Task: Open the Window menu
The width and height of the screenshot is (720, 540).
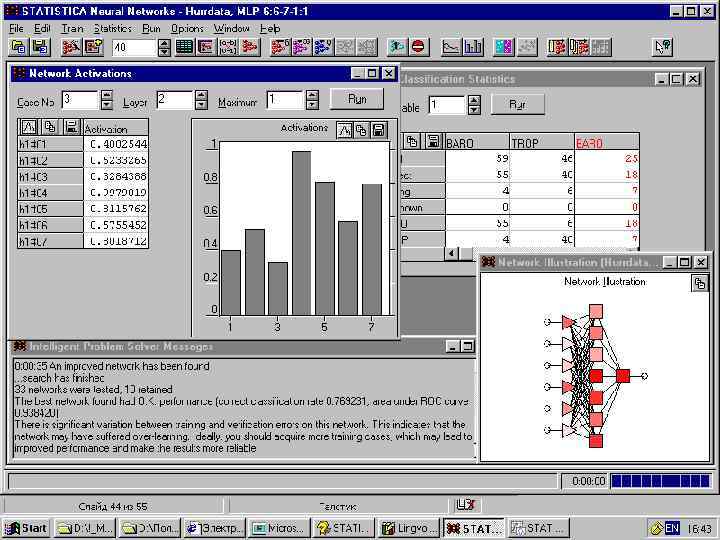Action: click(231, 28)
